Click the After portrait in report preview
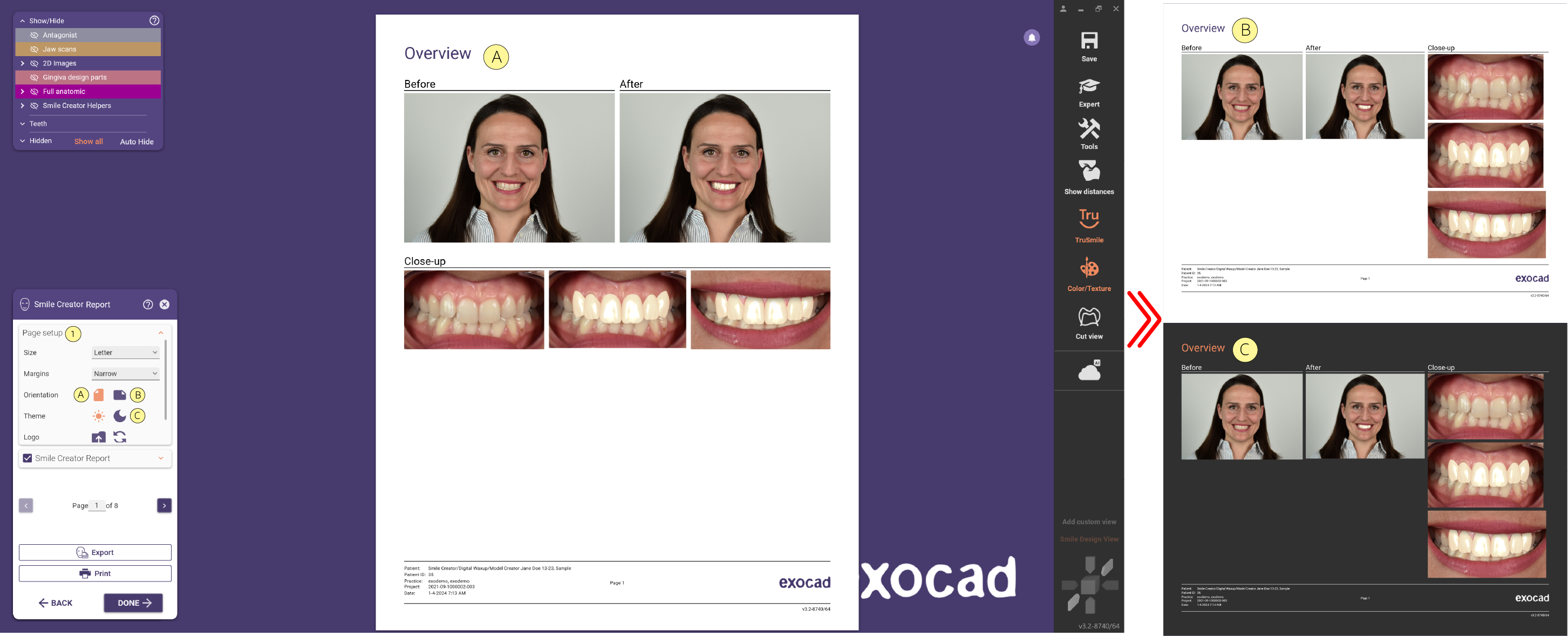The height and width of the screenshot is (636, 1568). tap(724, 167)
